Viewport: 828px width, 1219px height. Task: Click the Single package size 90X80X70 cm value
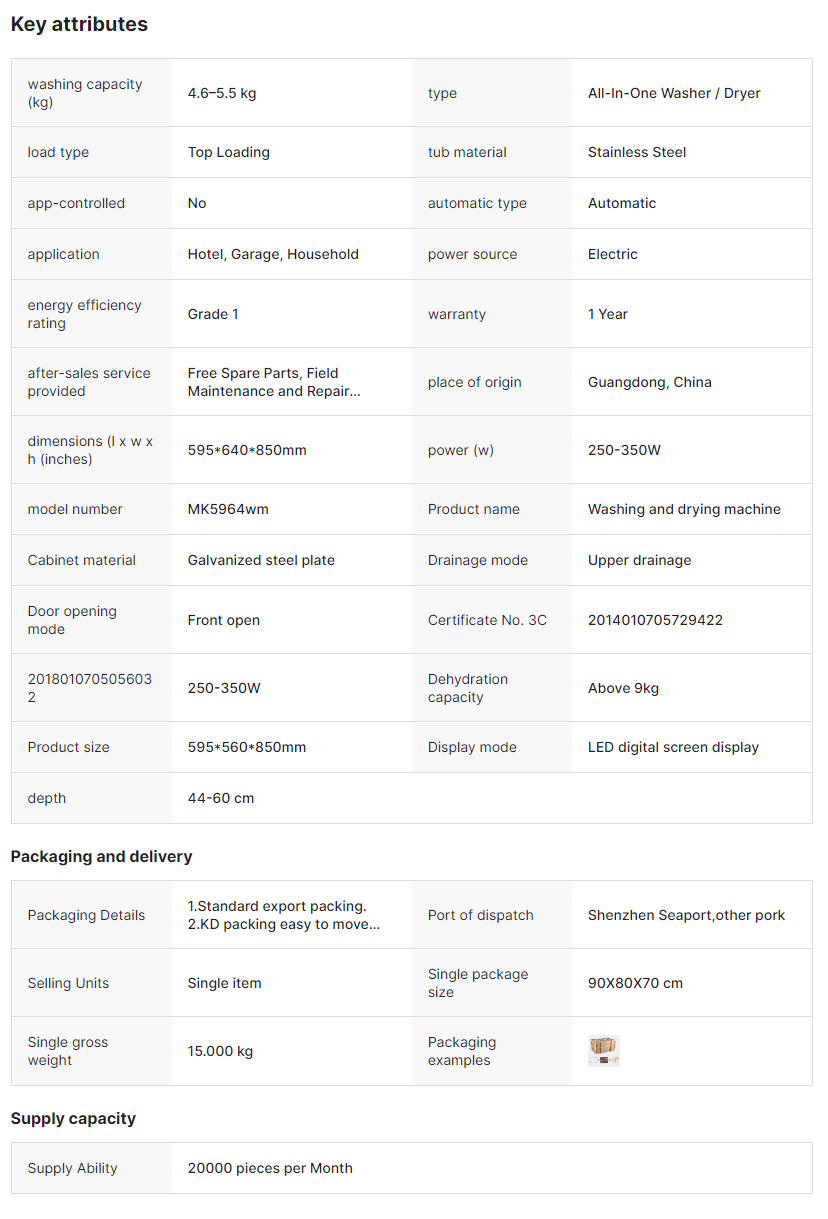point(635,983)
